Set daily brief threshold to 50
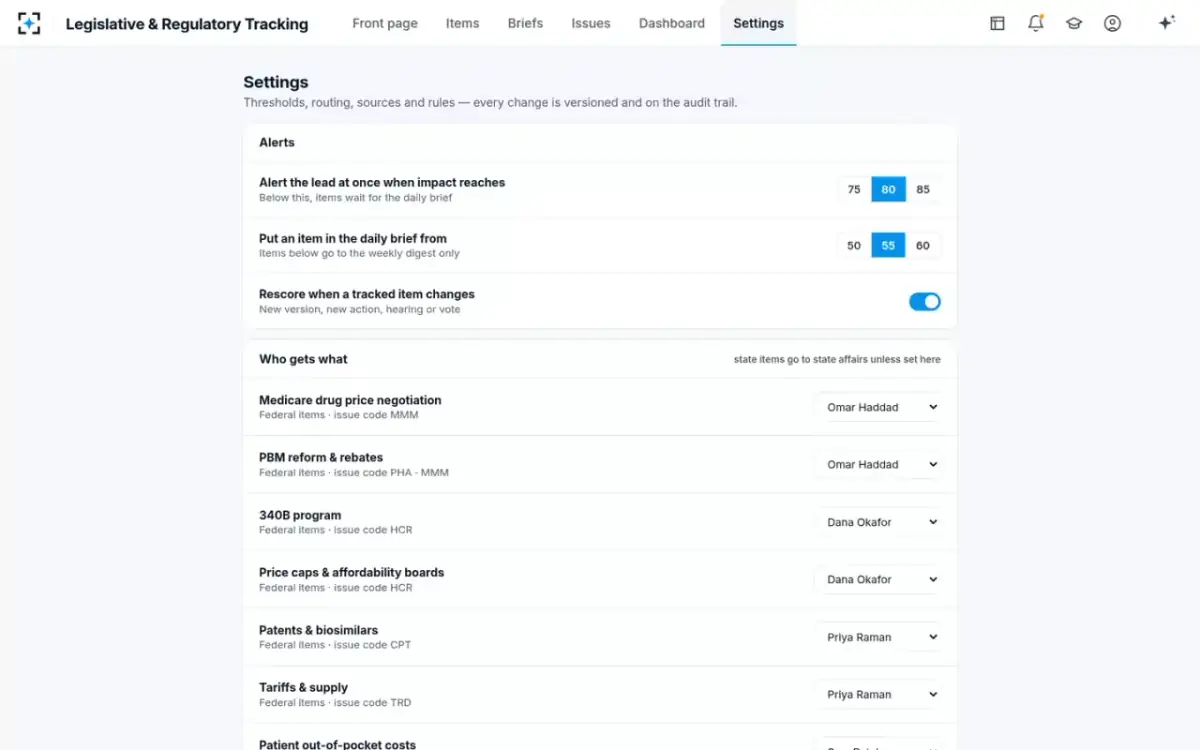Image resolution: width=1200 pixels, height=750 pixels. pos(854,245)
